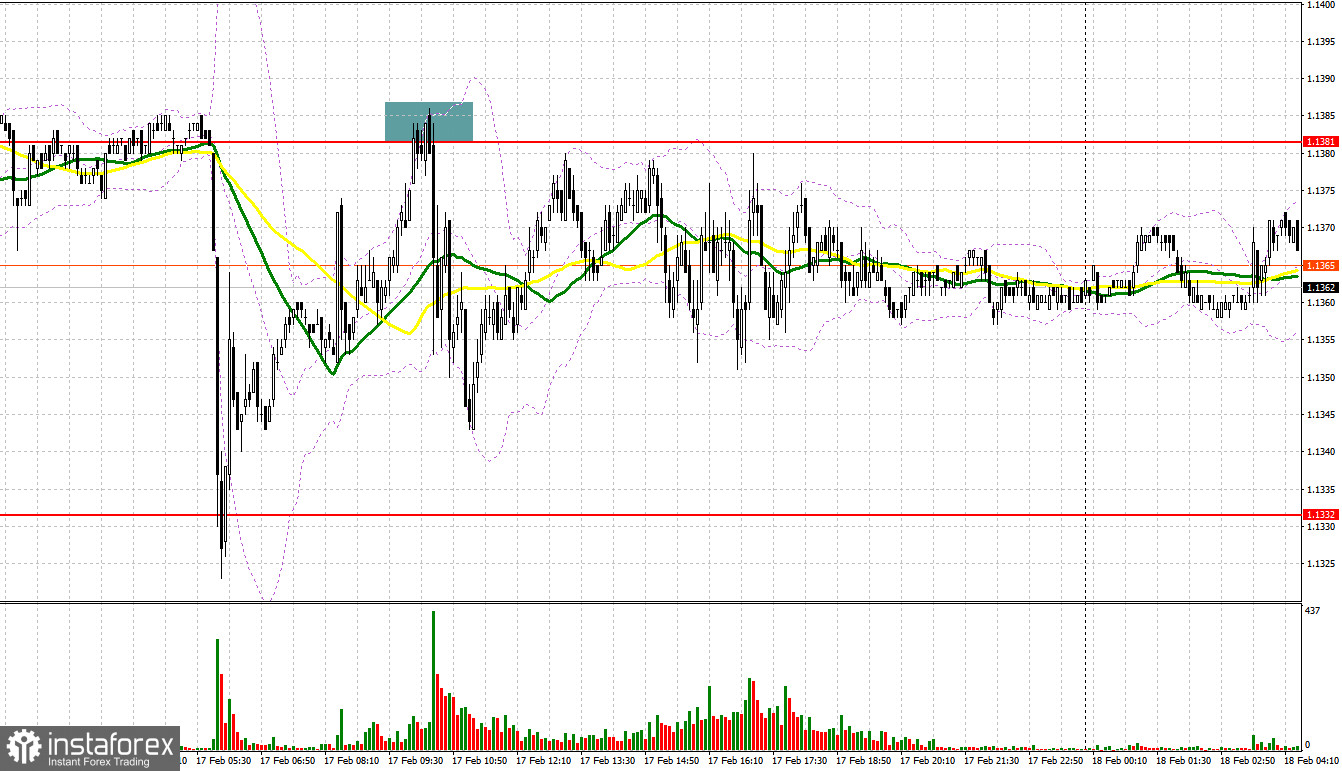Viewport: 1342px width, 771px height.
Task: Click the 18 Feb 01:30 time label
Action: click(x=1182, y=761)
